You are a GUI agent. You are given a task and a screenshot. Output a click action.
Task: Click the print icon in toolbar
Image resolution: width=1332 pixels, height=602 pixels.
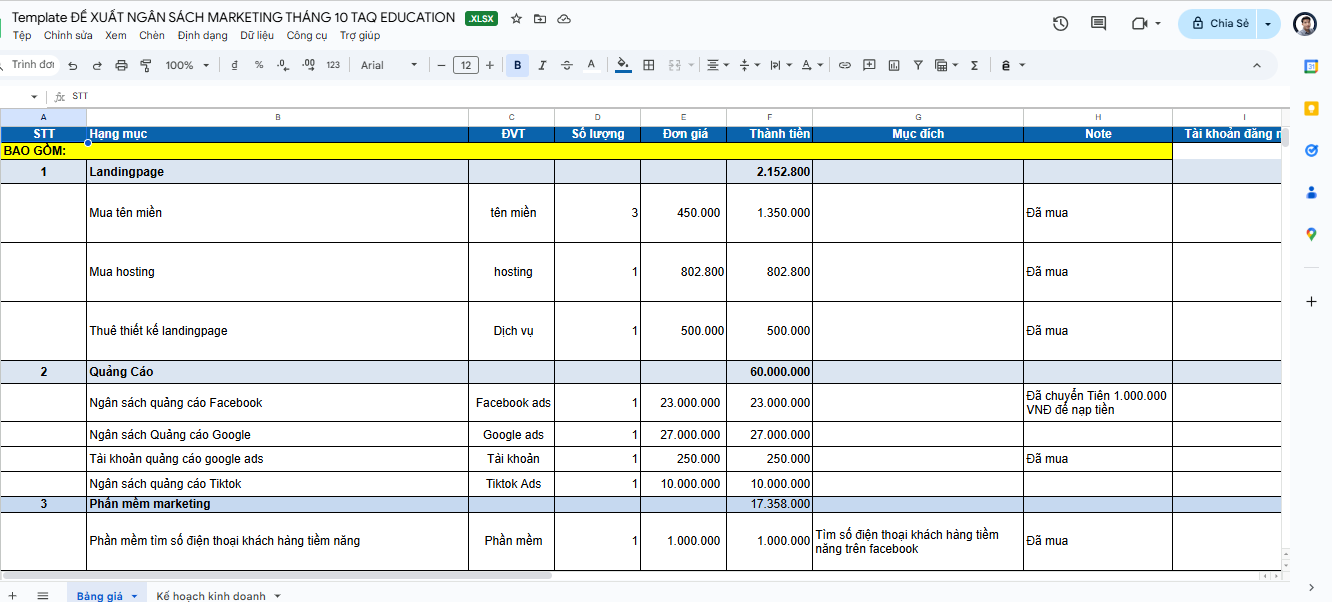(x=122, y=65)
